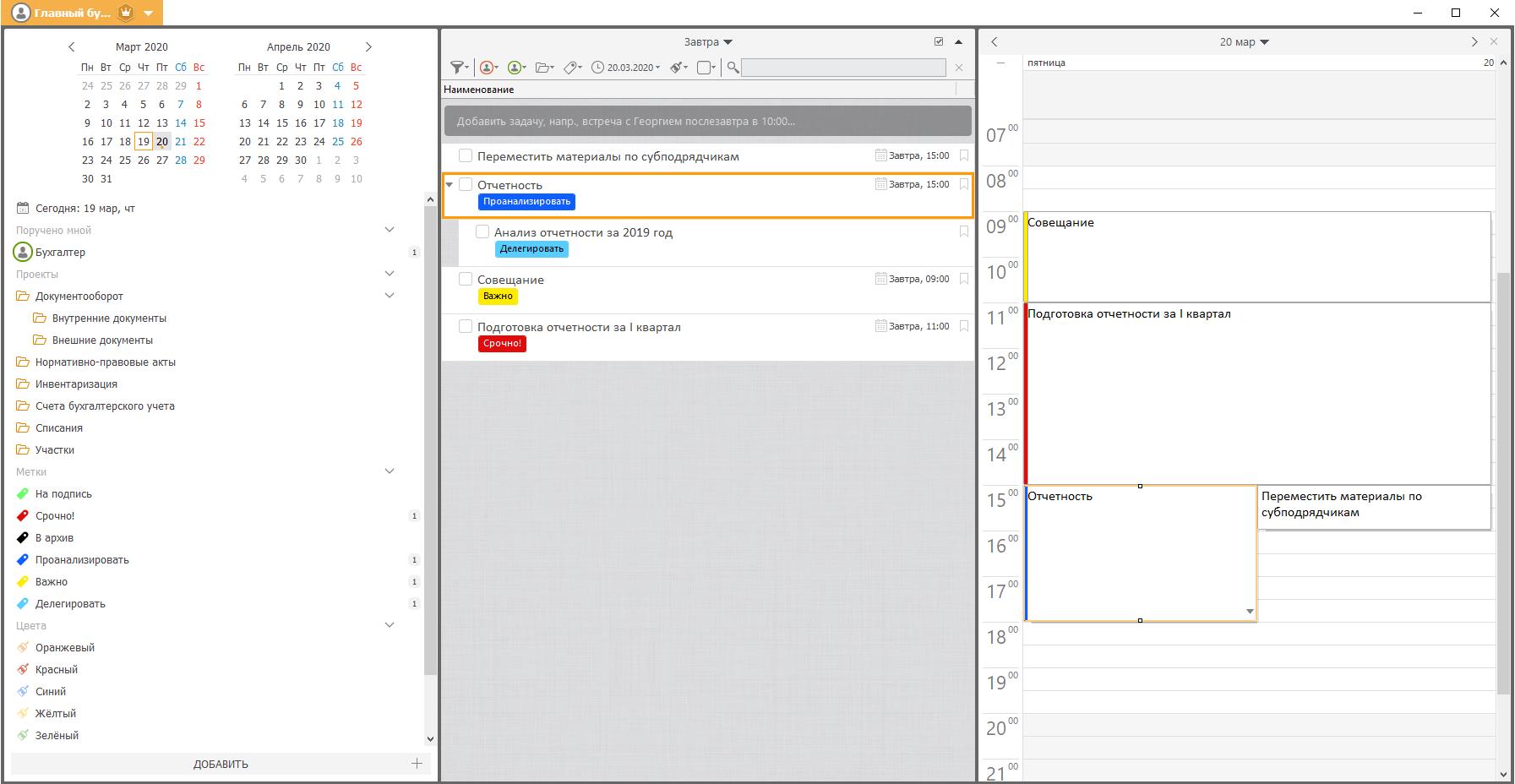The image size is (1515, 784).
Task: Click the green assignee filter icon
Action: click(516, 68)
